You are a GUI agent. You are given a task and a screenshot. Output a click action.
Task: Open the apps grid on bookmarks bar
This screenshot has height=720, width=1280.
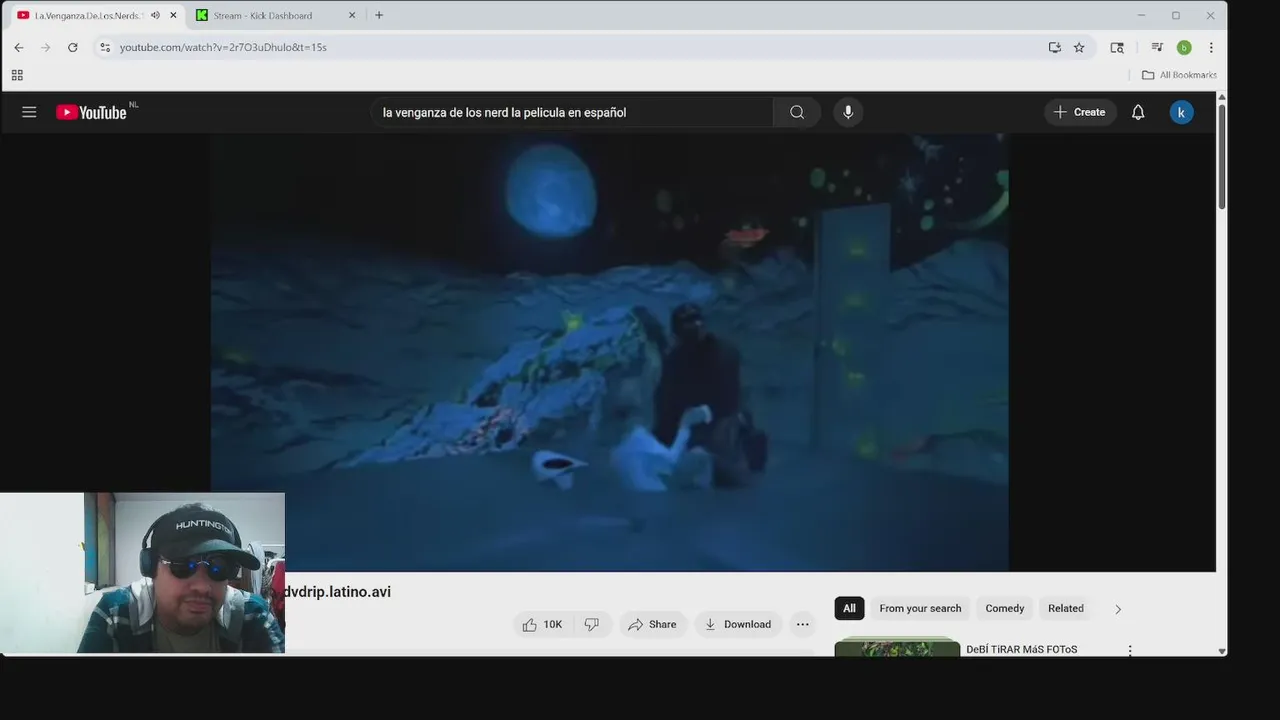17,75
